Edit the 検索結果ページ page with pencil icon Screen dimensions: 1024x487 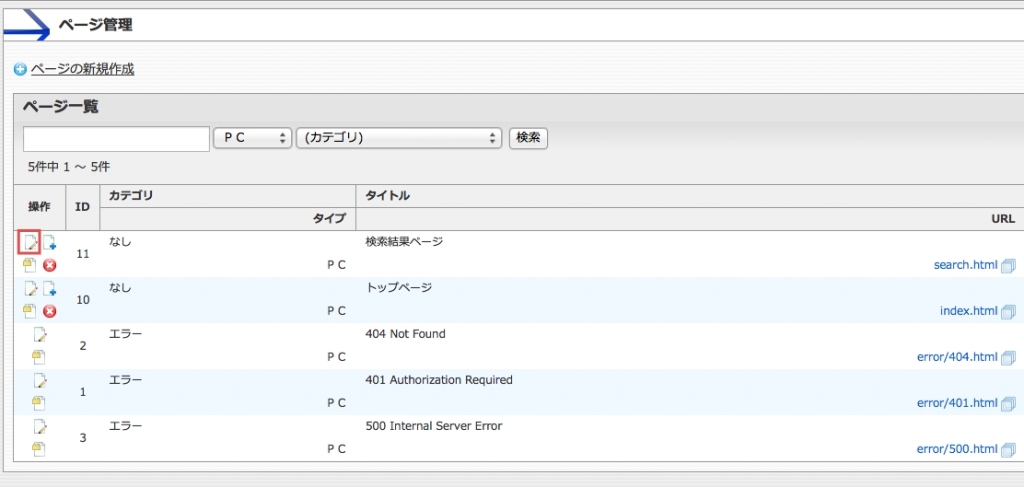pos(29,243)
